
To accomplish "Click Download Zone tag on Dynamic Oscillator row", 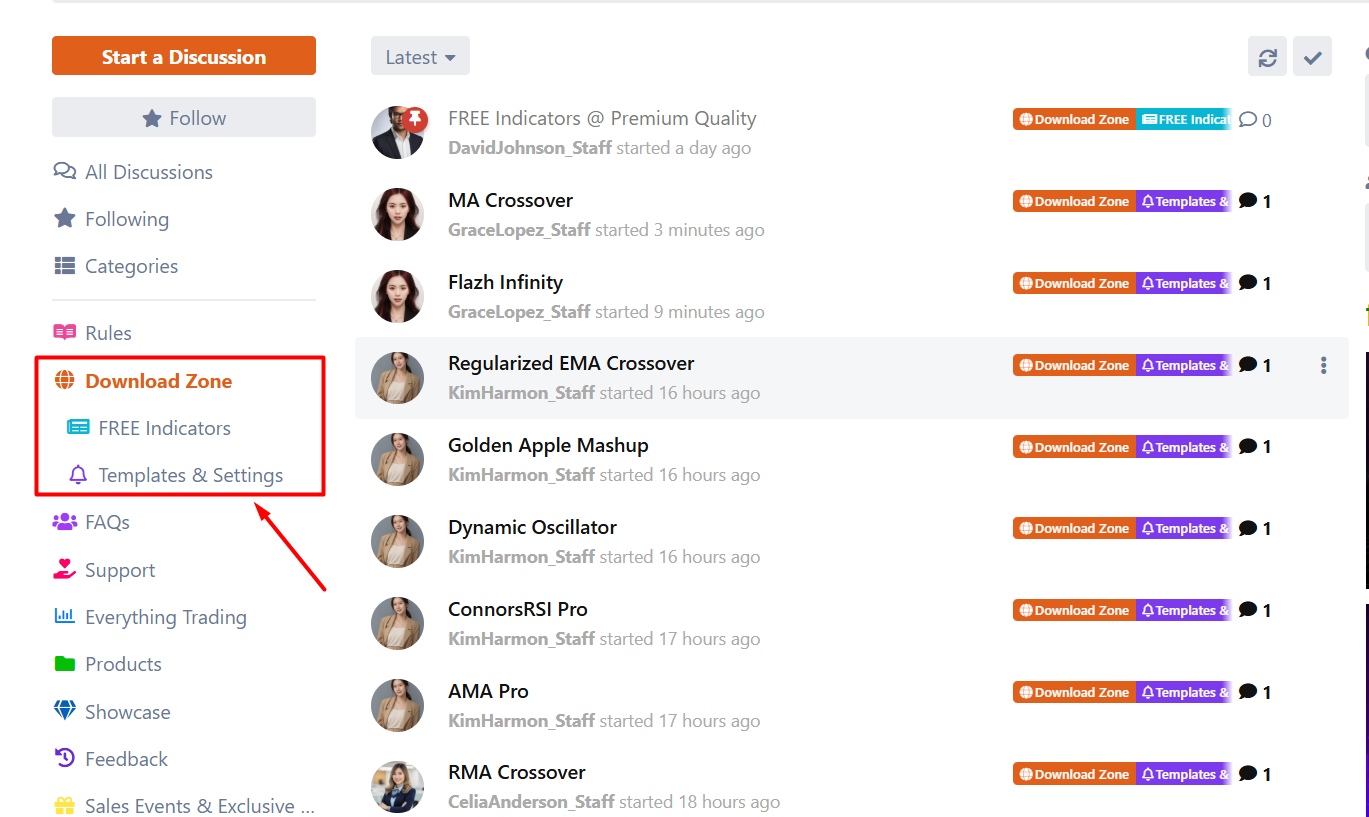I will point(1074,528).
